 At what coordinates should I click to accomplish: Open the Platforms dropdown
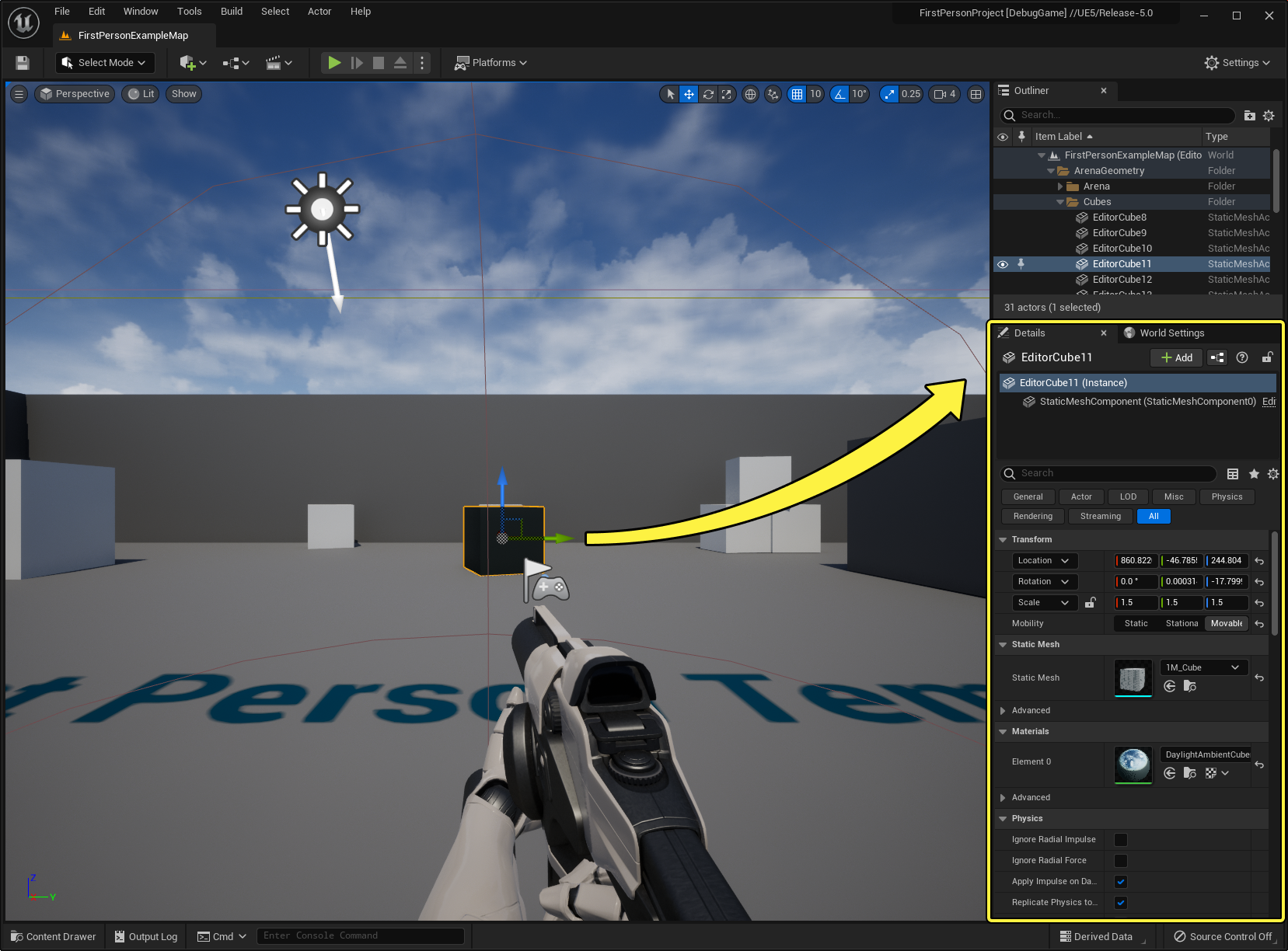coord(491,63)
